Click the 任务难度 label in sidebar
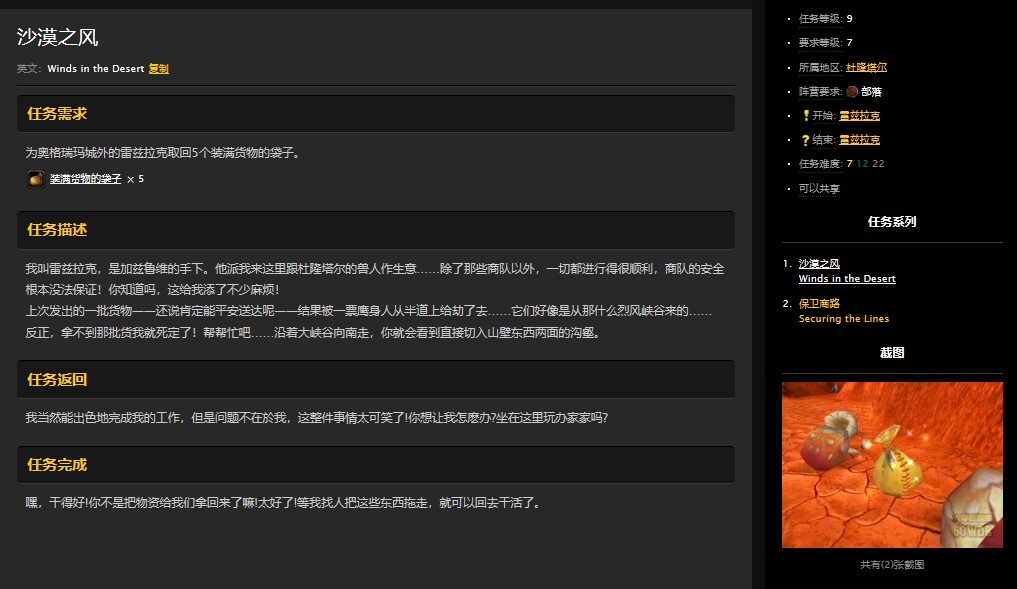Viewport: 1017px width, 589px height. [820, 164]
